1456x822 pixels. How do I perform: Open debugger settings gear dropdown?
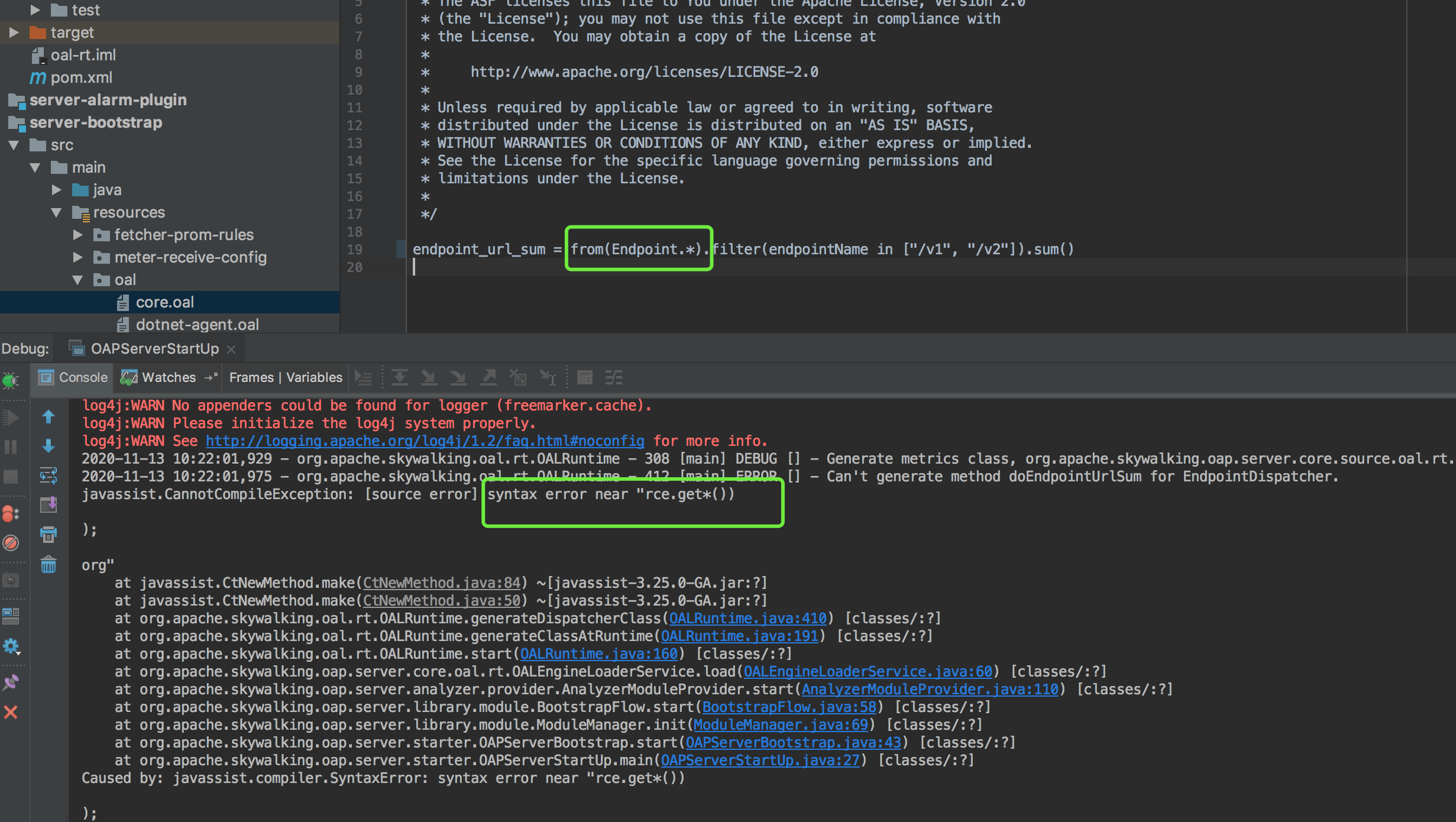coord(11,646)
